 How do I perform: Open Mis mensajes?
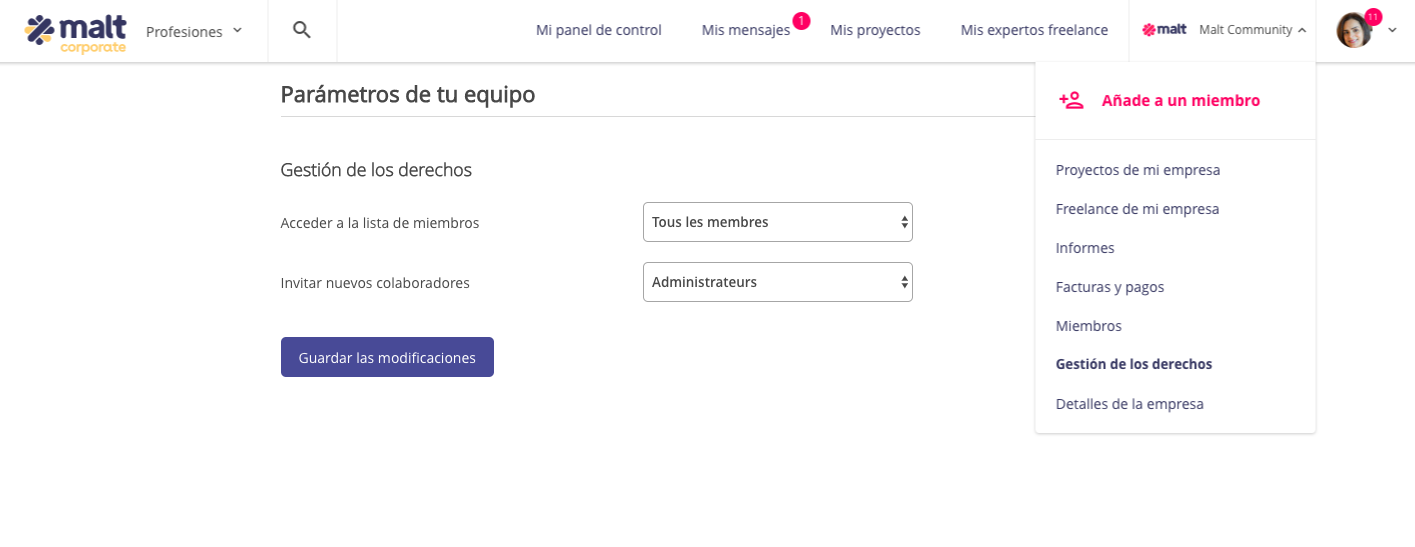click(746, 30)
